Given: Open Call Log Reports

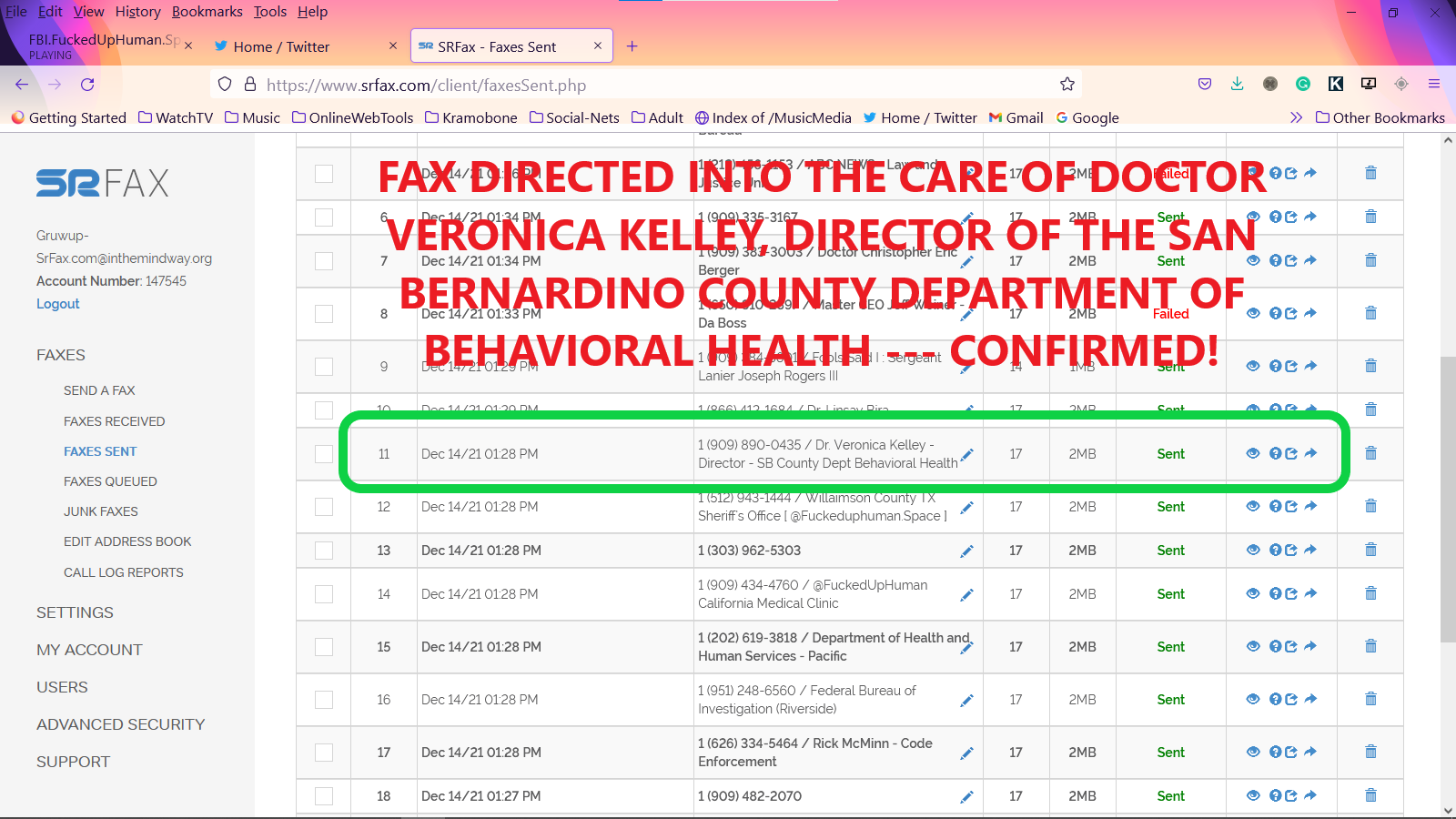Looking at the screenshot, I should 124,572.
